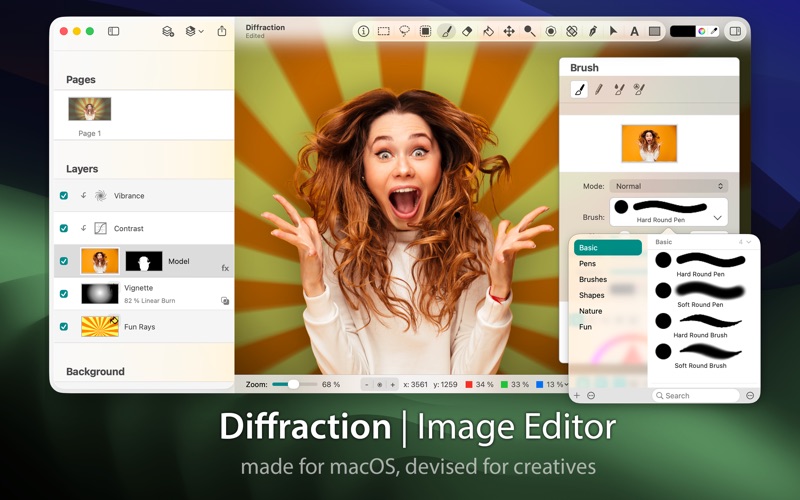Toggle the right inspector panel

pos(735,31)
